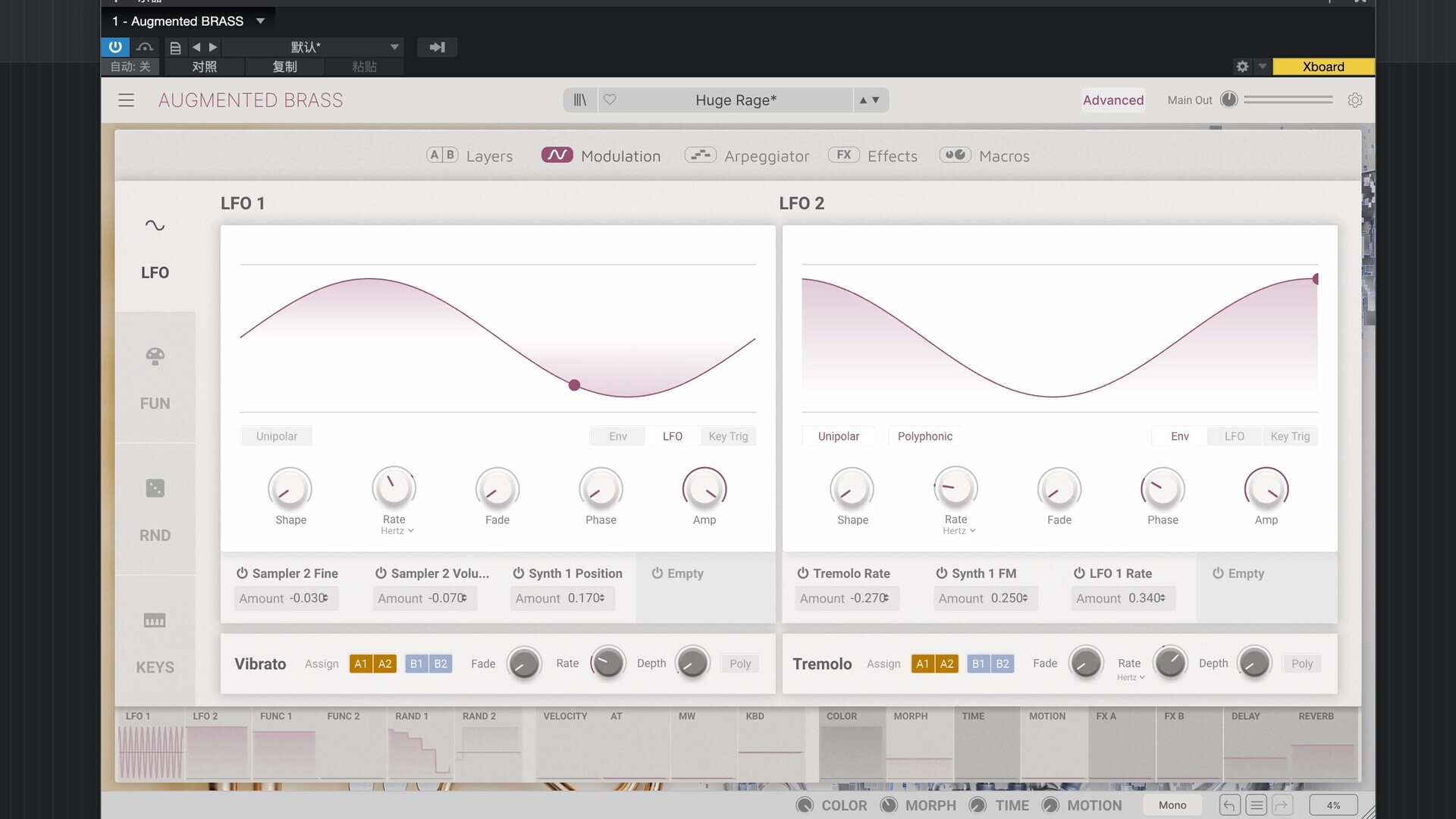Adjust the Main Out level slider
1456x819 pixels.
coord(1288,99)
